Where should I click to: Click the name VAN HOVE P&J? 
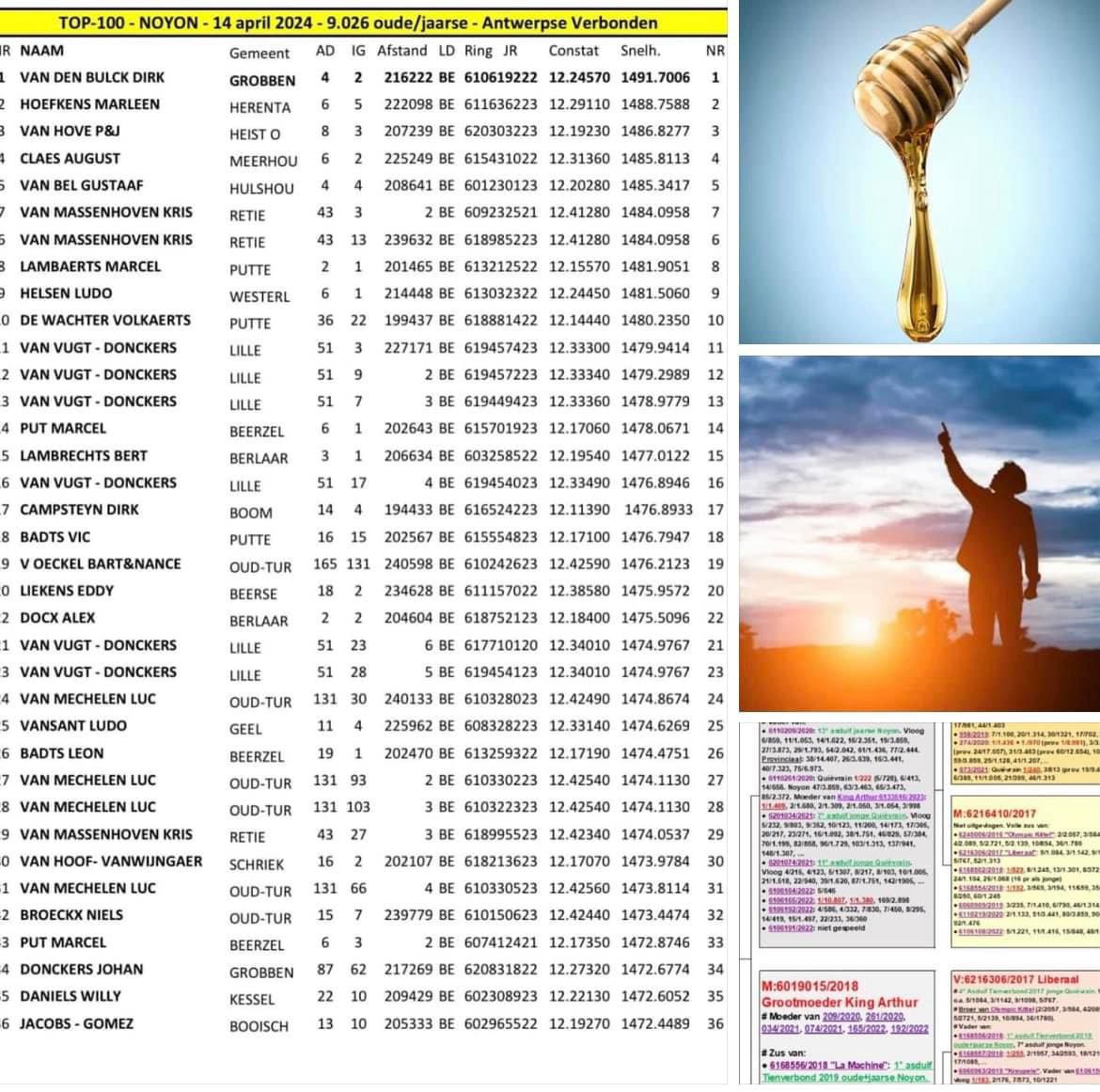pos(71,132)
